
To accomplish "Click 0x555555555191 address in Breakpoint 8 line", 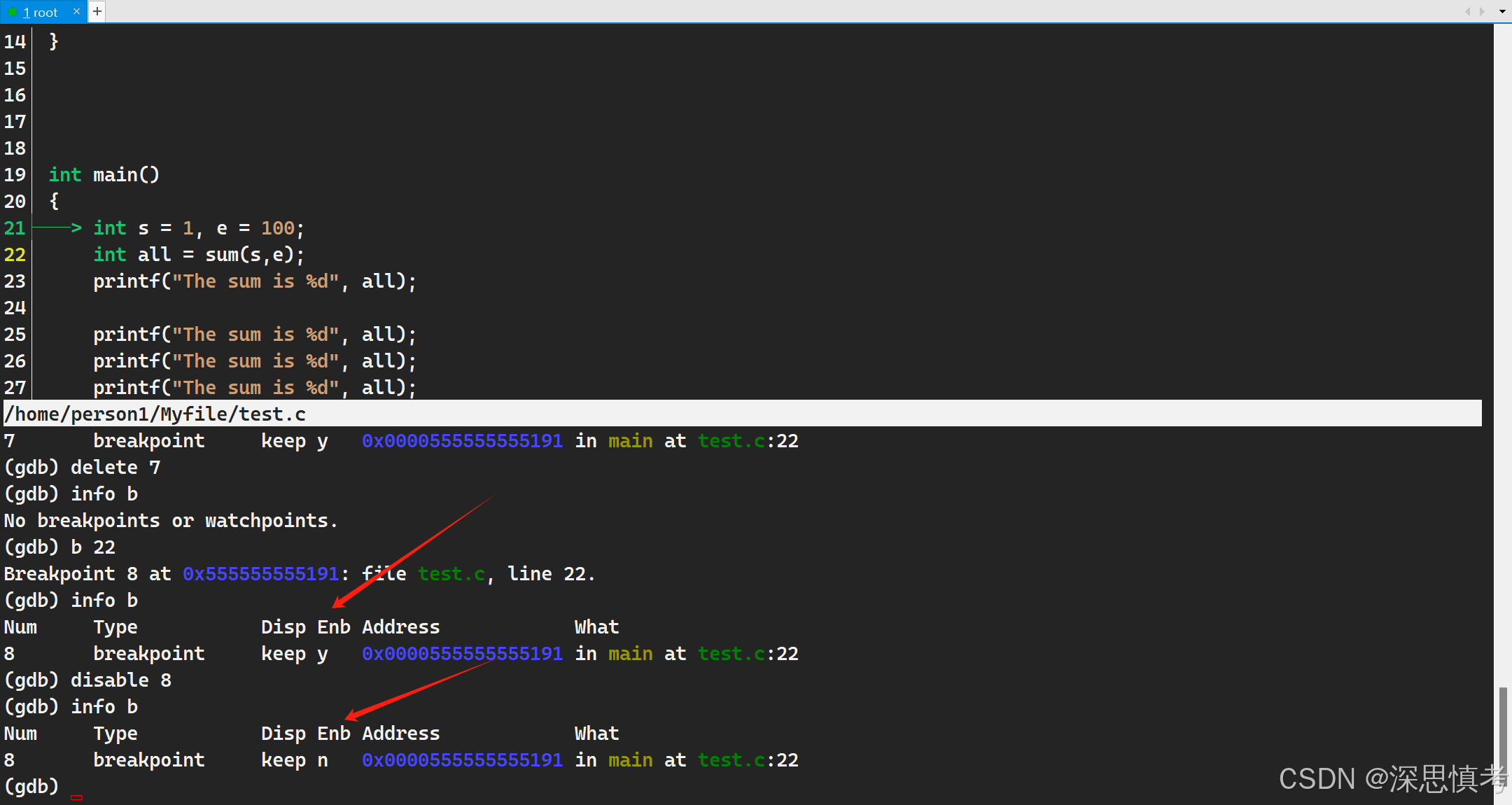I will coord(261,574).
